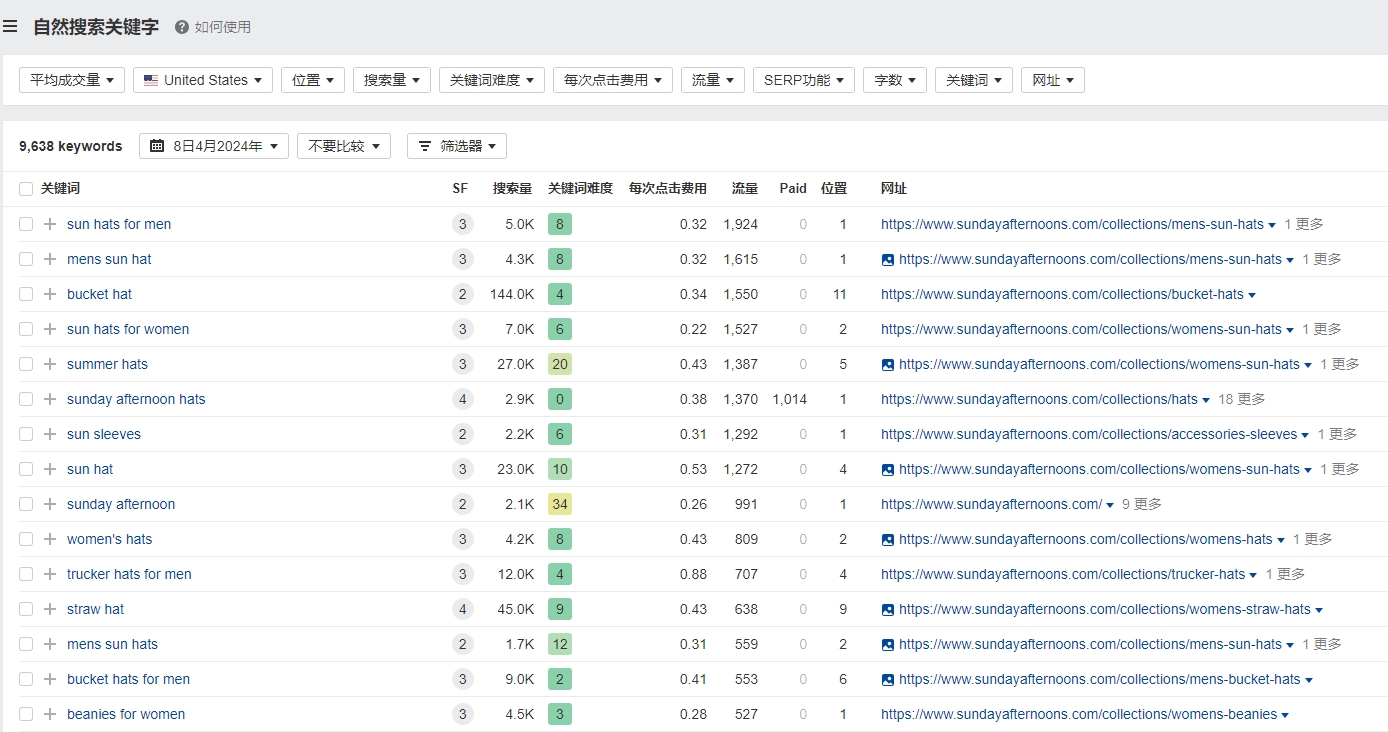Open the 流量 filter dropdown
Viewport: 1388px width, 732px height.
tap(713, 80)
